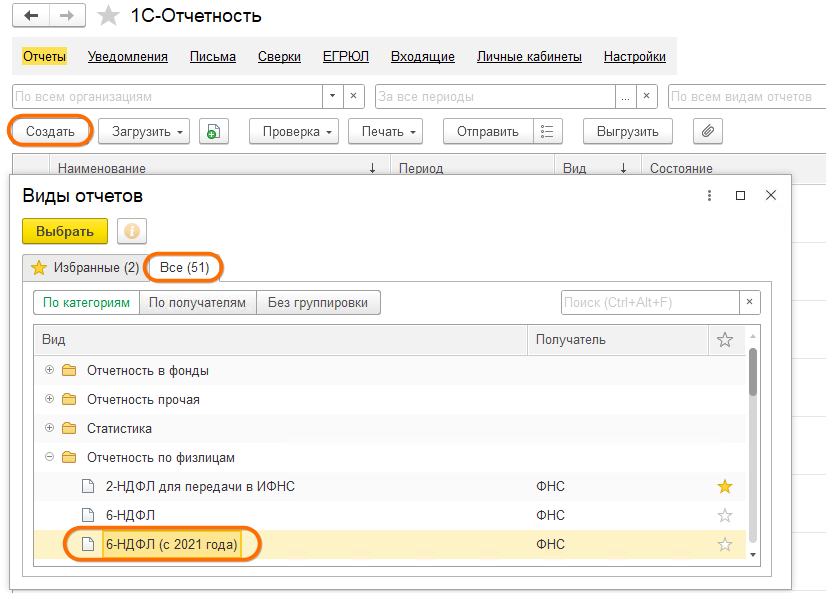Viewport: 826px width, 593px height.
Task: Unfavorite 2-НДФЛ для передачи в ИФНС star
Action: [725, 487]
